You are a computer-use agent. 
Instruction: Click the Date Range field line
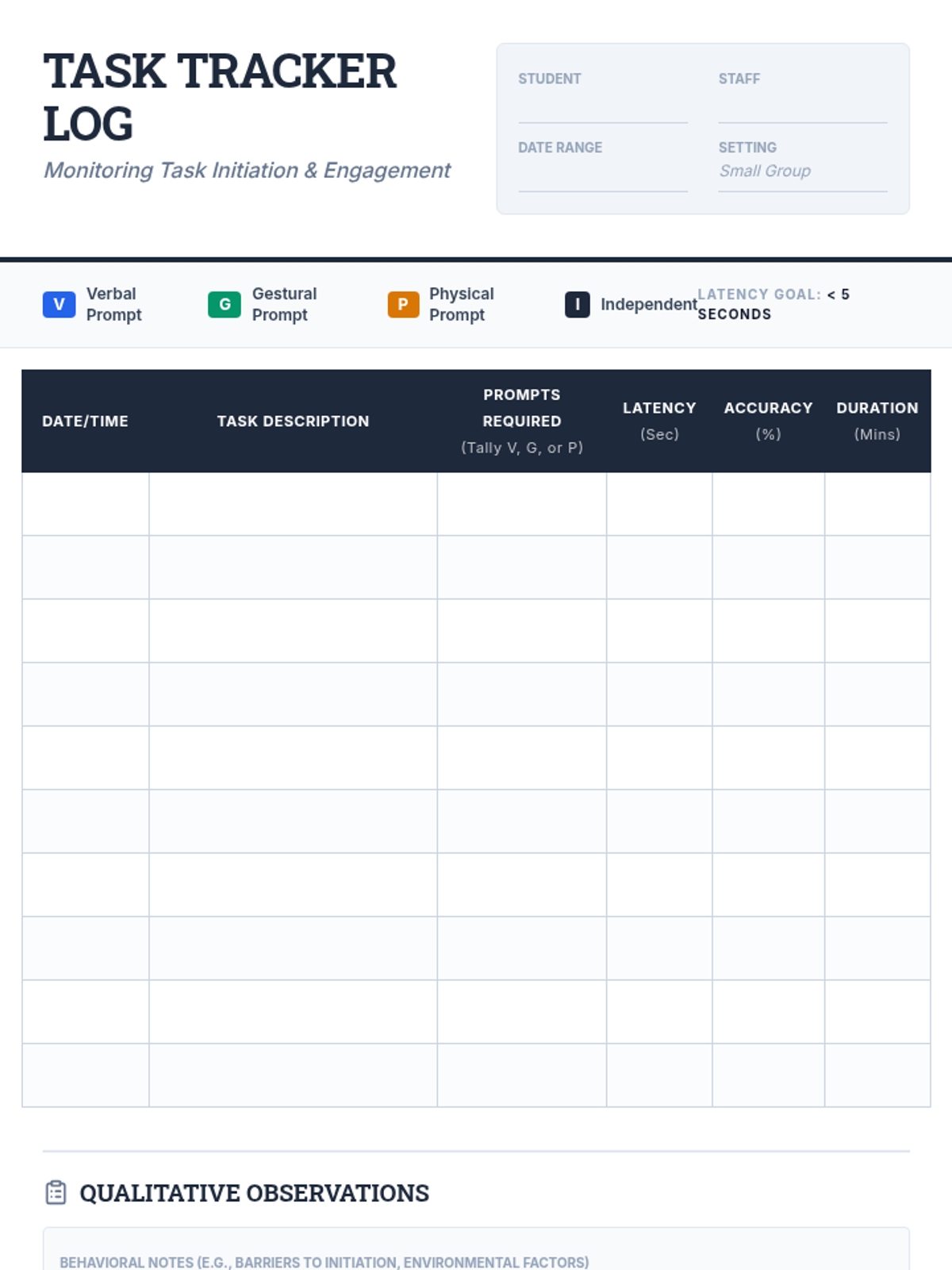coord(602,178)
